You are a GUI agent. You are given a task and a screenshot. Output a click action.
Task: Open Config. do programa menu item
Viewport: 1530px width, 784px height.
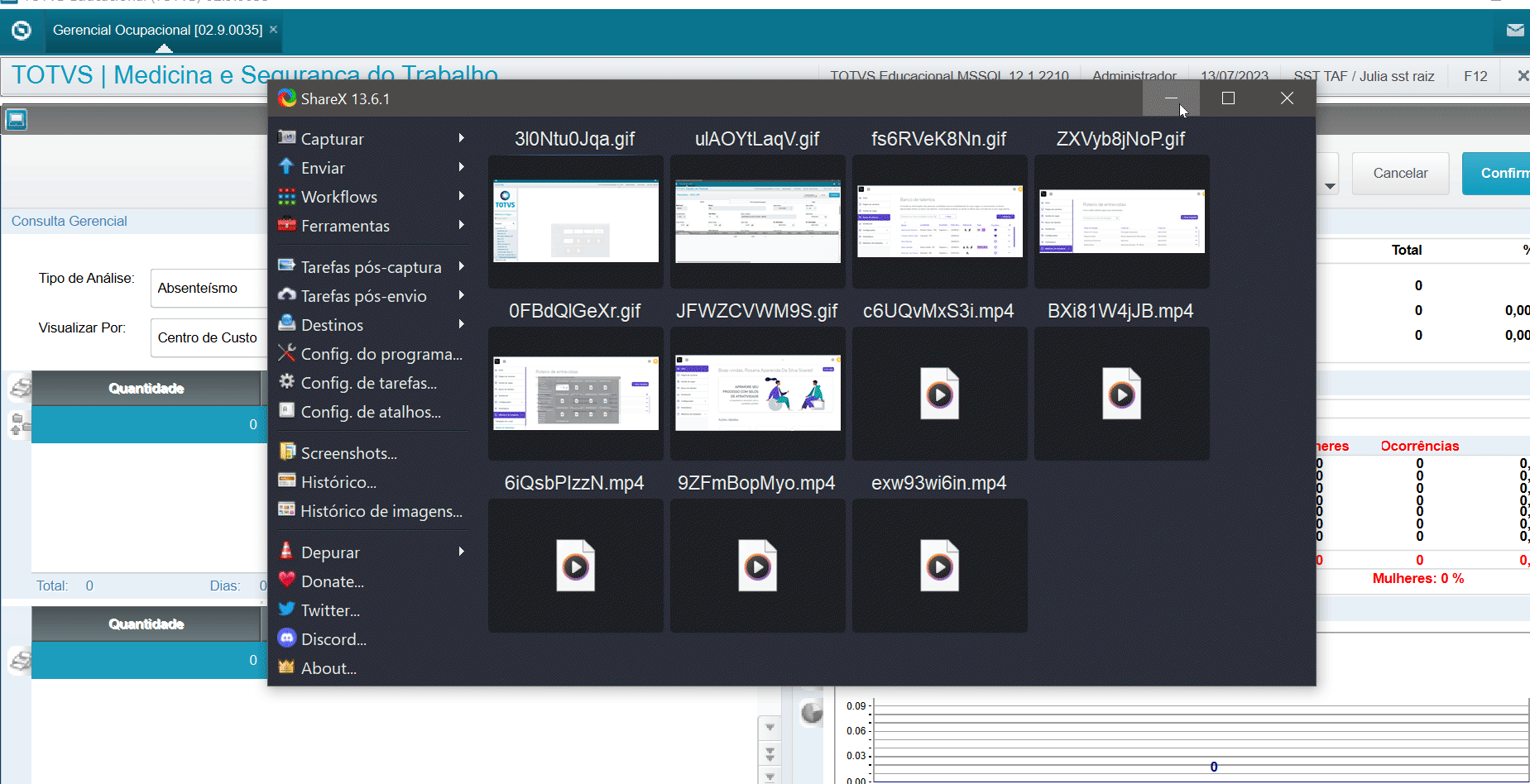(x=371, y=354)
